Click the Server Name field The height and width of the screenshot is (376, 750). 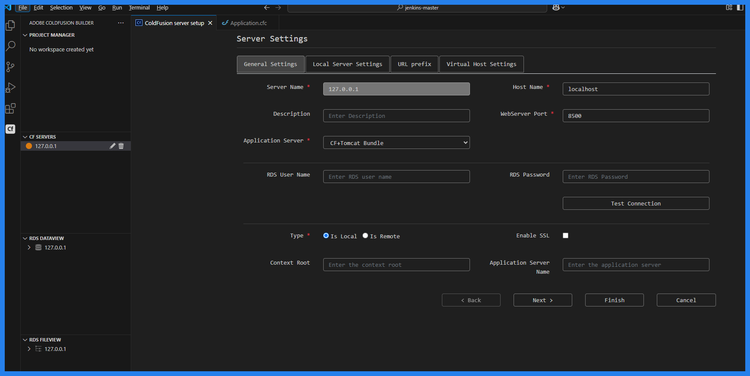(x=396, y=89)
